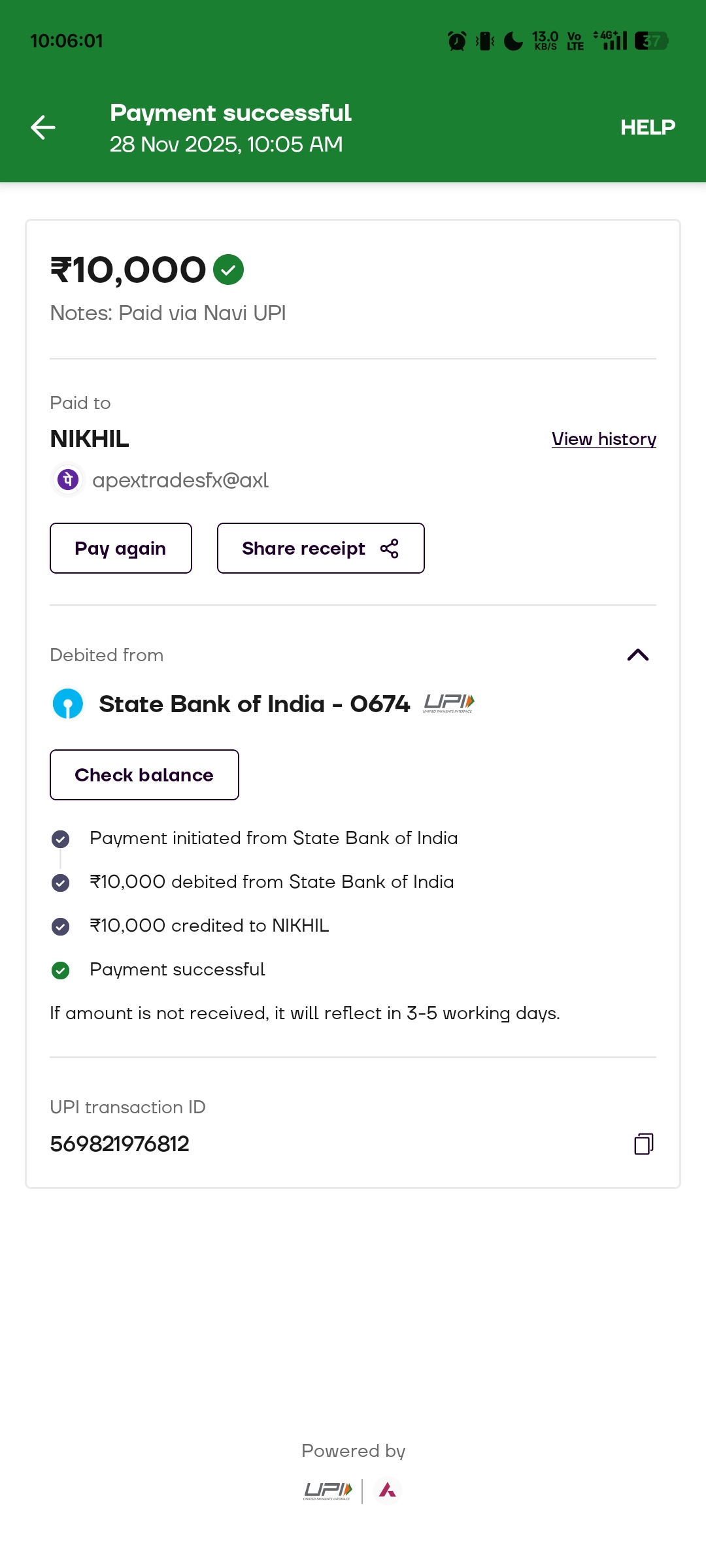Tap the transaction ID number 569821976812

click(120, 1144)
